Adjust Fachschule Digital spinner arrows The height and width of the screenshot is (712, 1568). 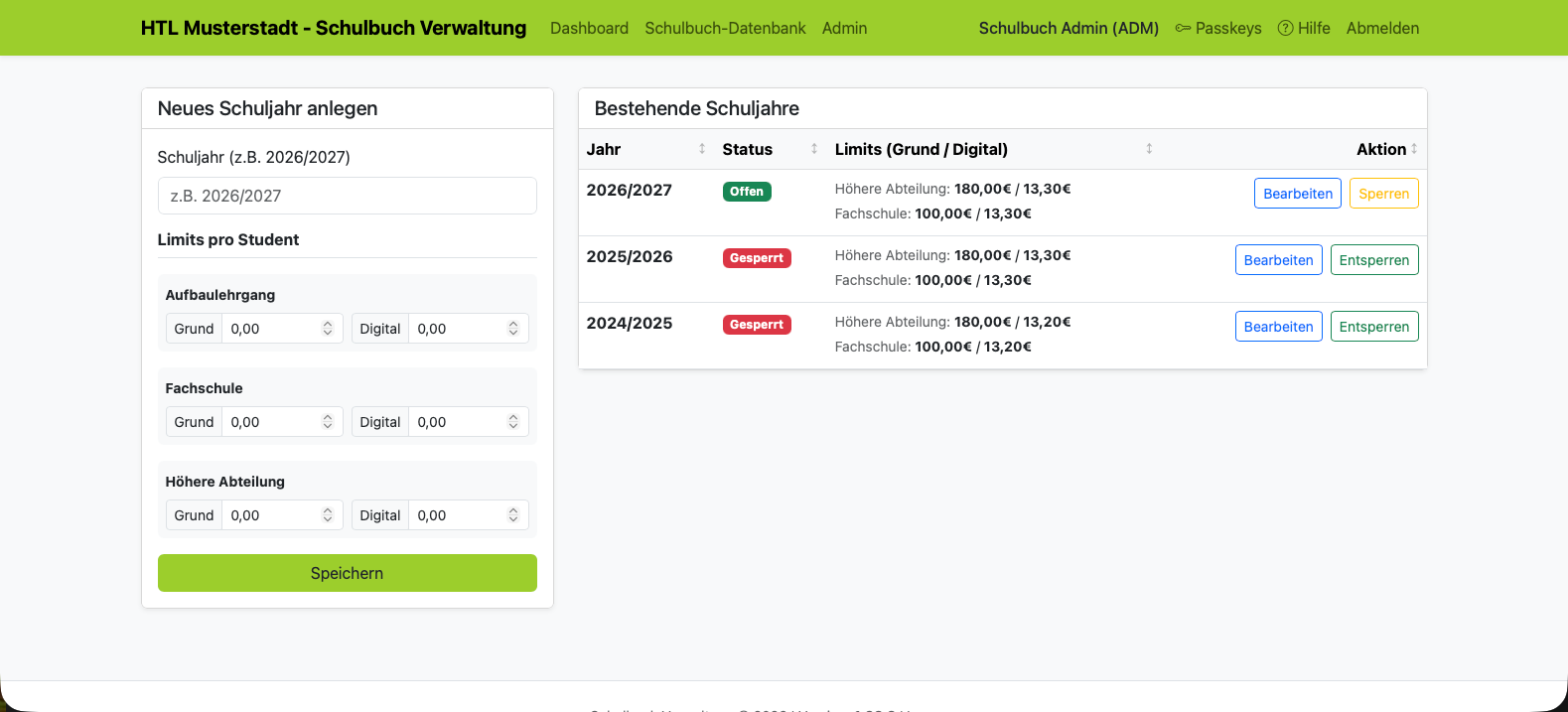click(x=513, y=422)
